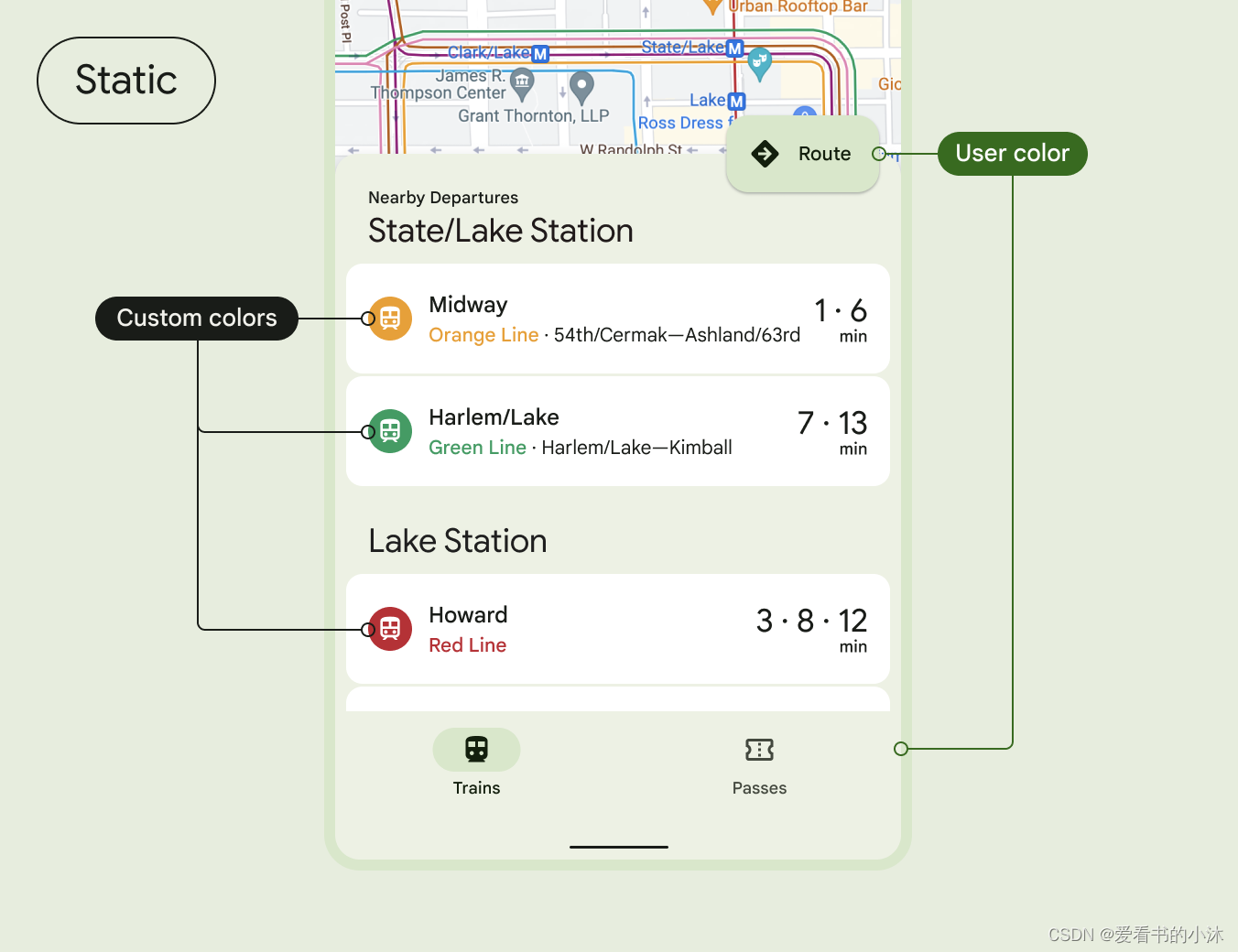This screenshot has height=952, width=1238.
Task: Click the Midway 1 · 6 min times
Action: click(x=841, y=319)
